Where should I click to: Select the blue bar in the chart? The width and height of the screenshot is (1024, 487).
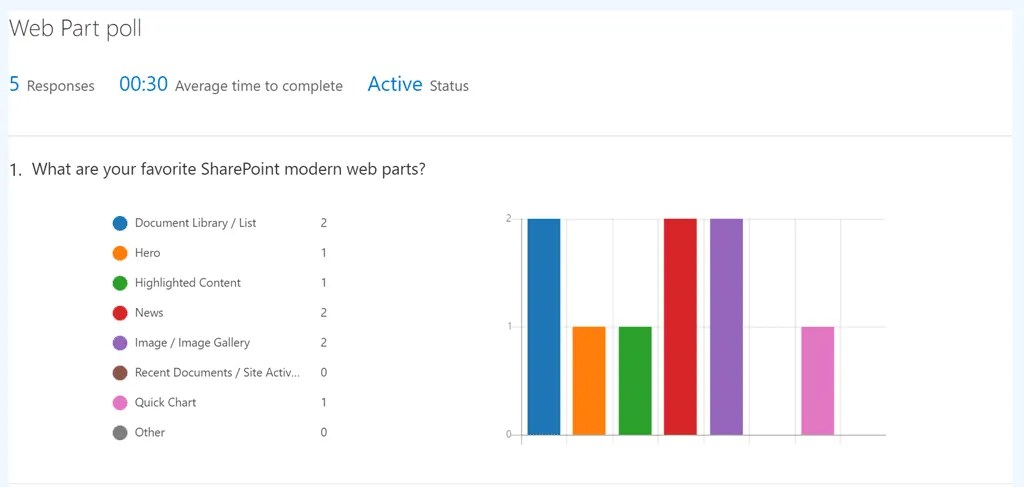544,327
